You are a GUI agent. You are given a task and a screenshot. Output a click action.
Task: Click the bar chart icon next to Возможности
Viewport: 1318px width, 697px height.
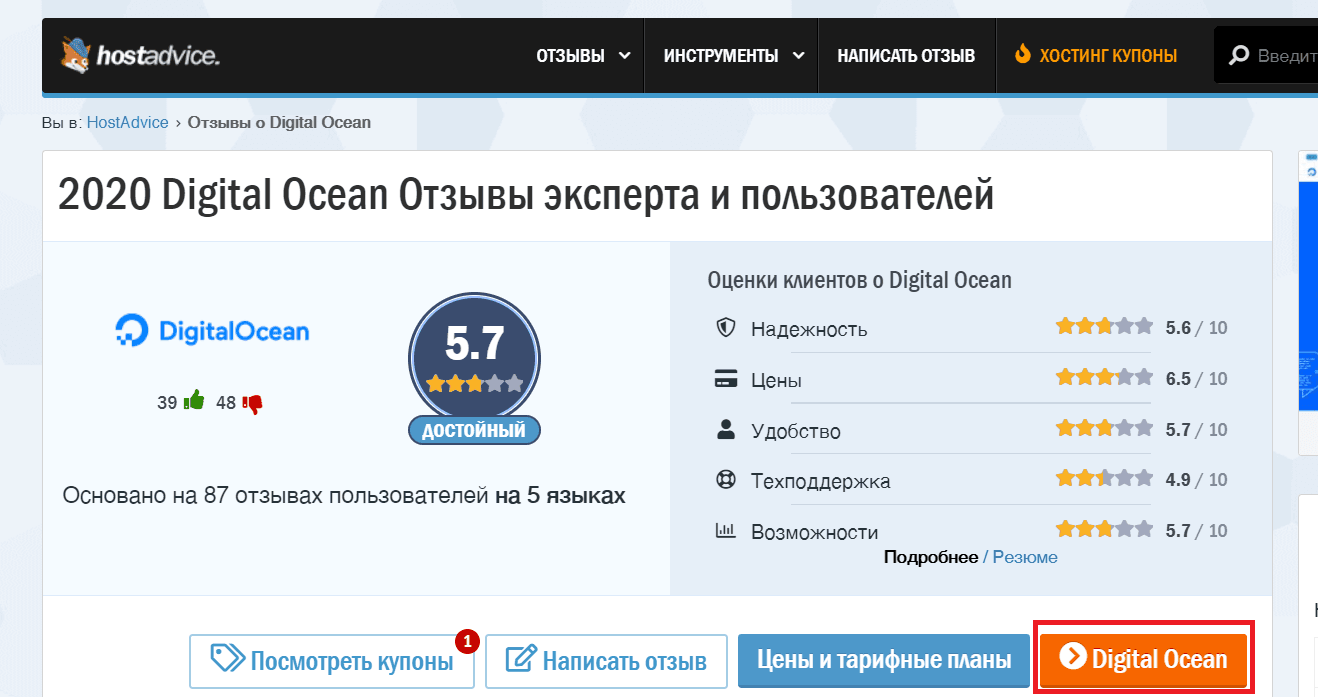(x=726, y=531)
